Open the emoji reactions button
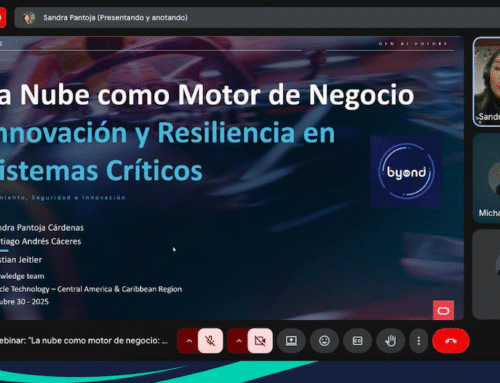Screen dimensions: 500x383 pos(324,341)
